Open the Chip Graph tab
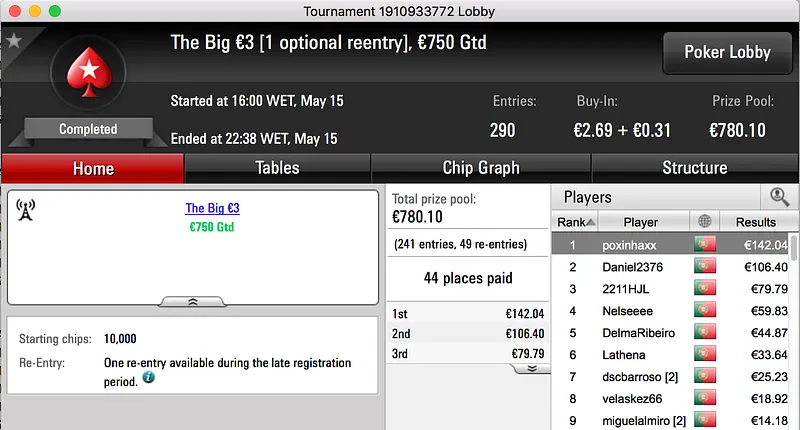Viewport: 800px width, 430px height. click(x=481, y=168)
